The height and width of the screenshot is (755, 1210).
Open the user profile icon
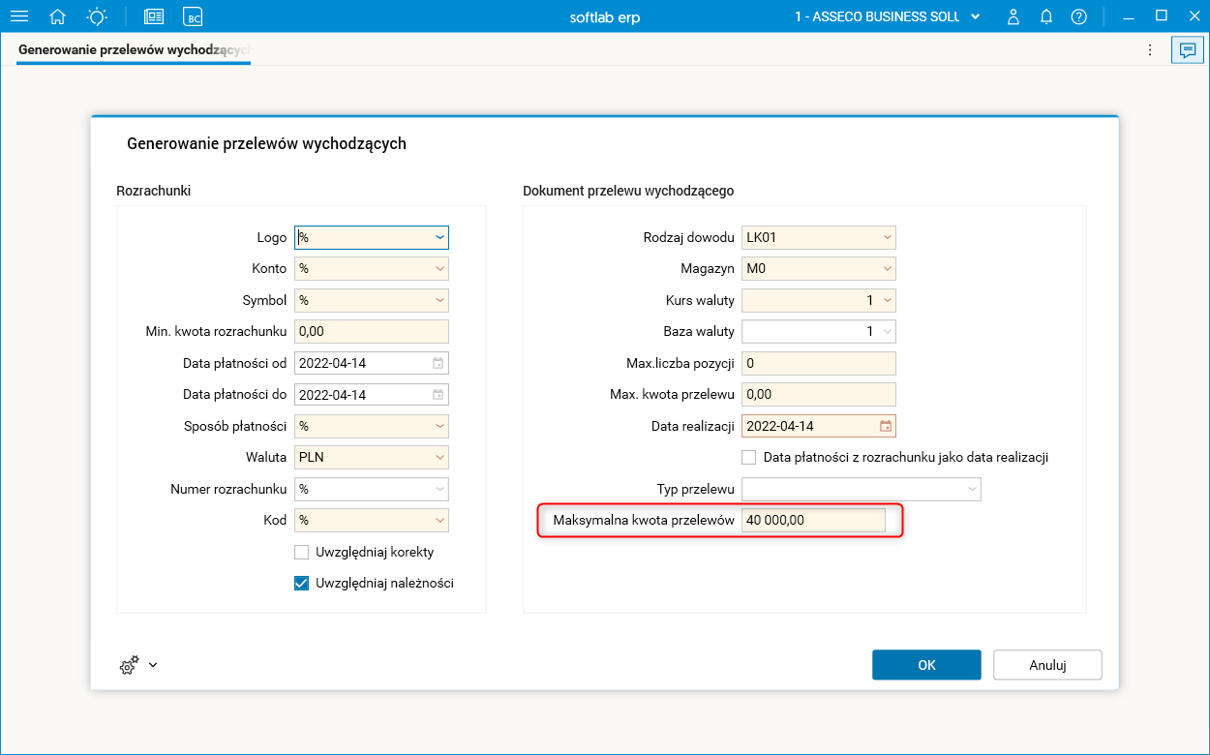(1013, 17)
